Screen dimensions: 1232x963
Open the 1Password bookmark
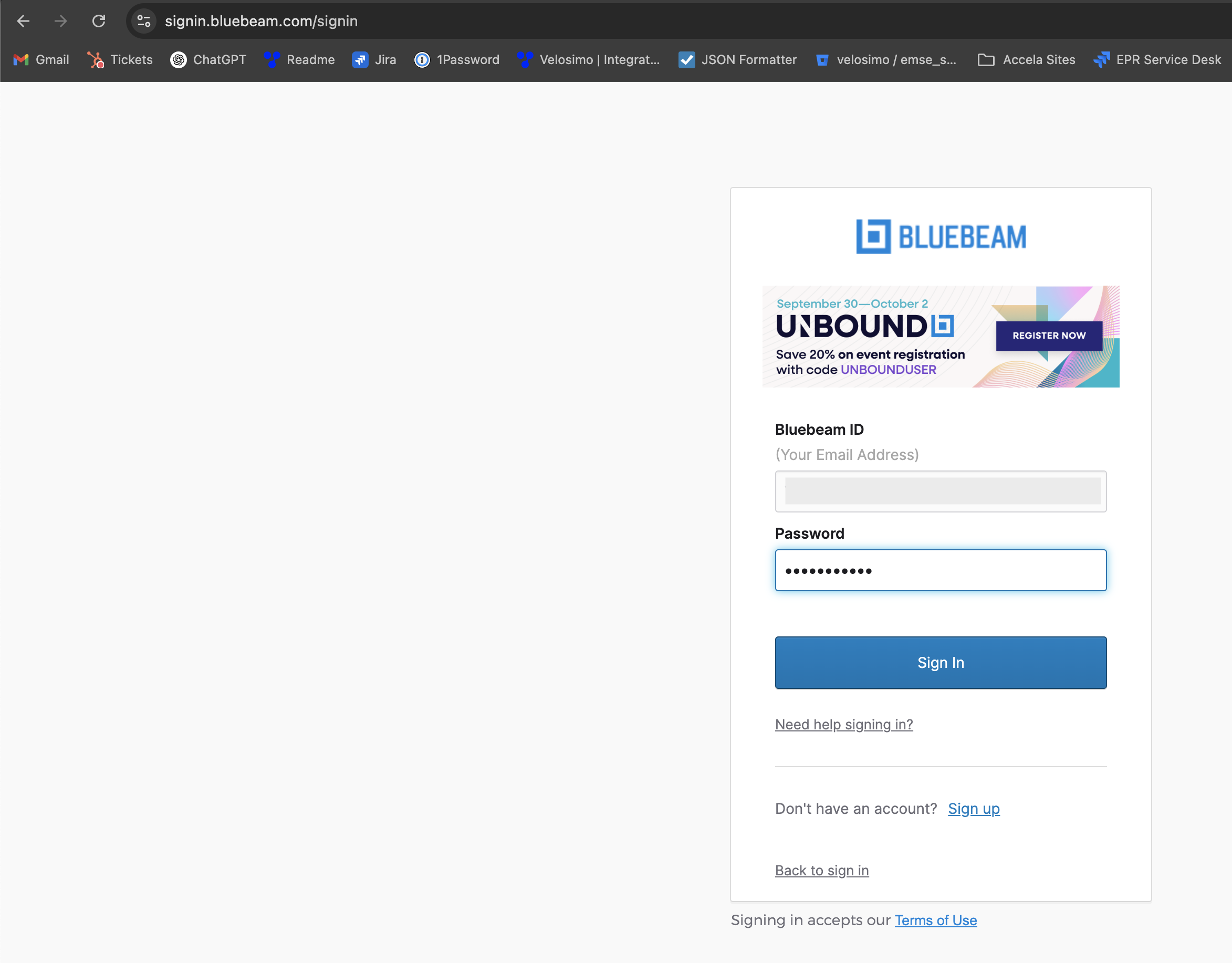coord(457,60)
